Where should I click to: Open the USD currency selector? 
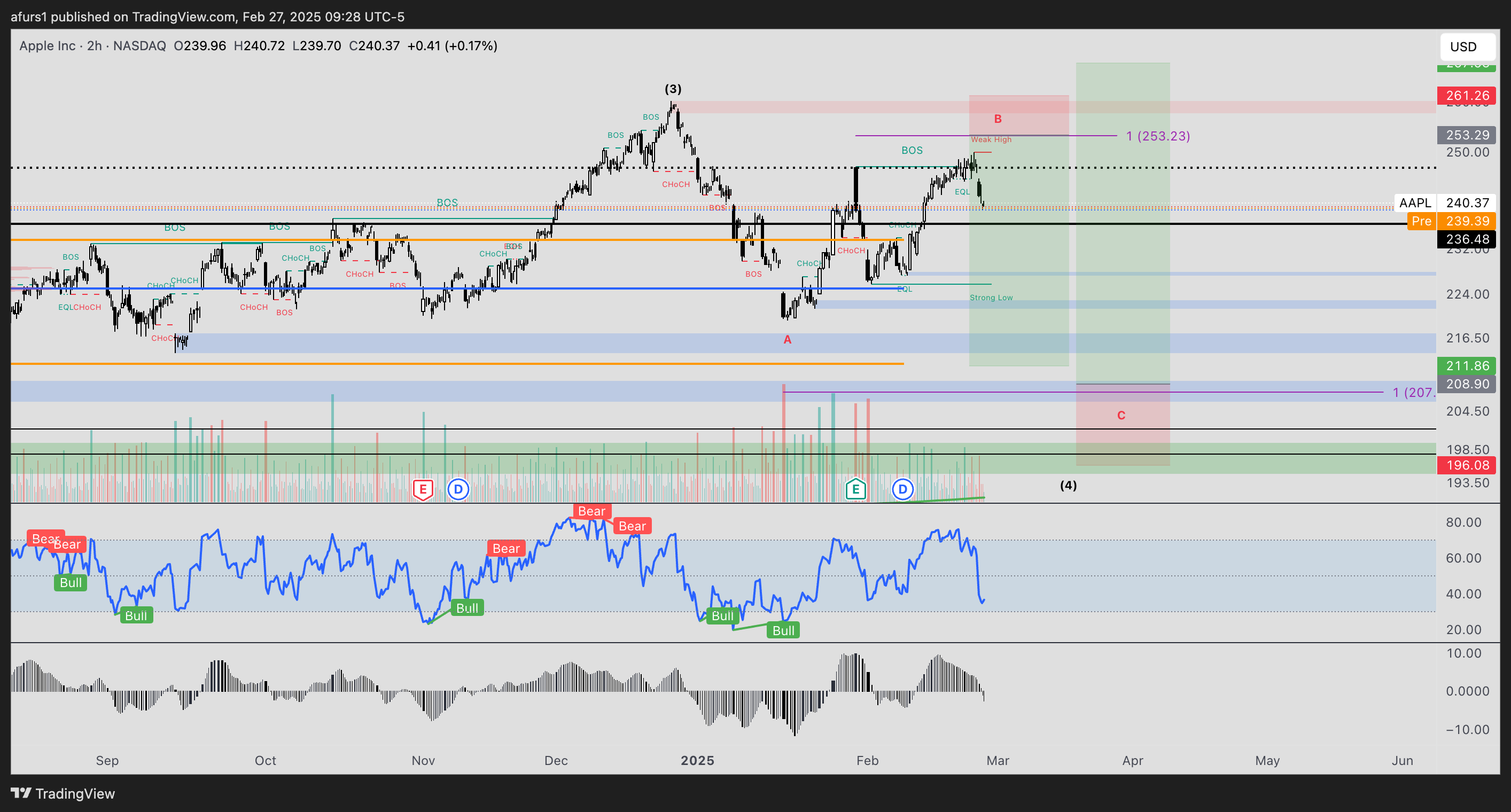pos(1468,47)
